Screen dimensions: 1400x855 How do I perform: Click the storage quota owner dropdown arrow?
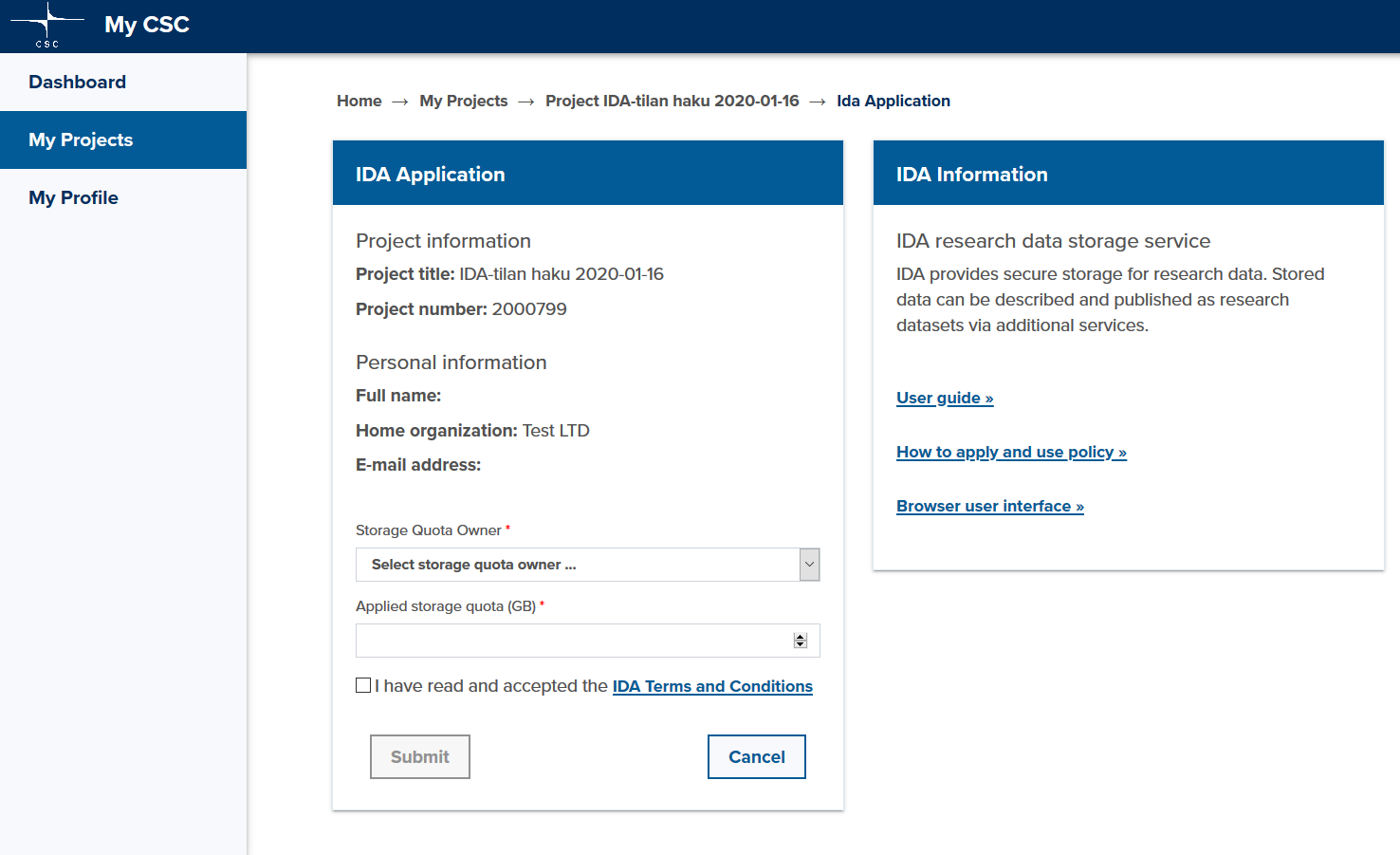pyautogui.click(x=809, y=565)
